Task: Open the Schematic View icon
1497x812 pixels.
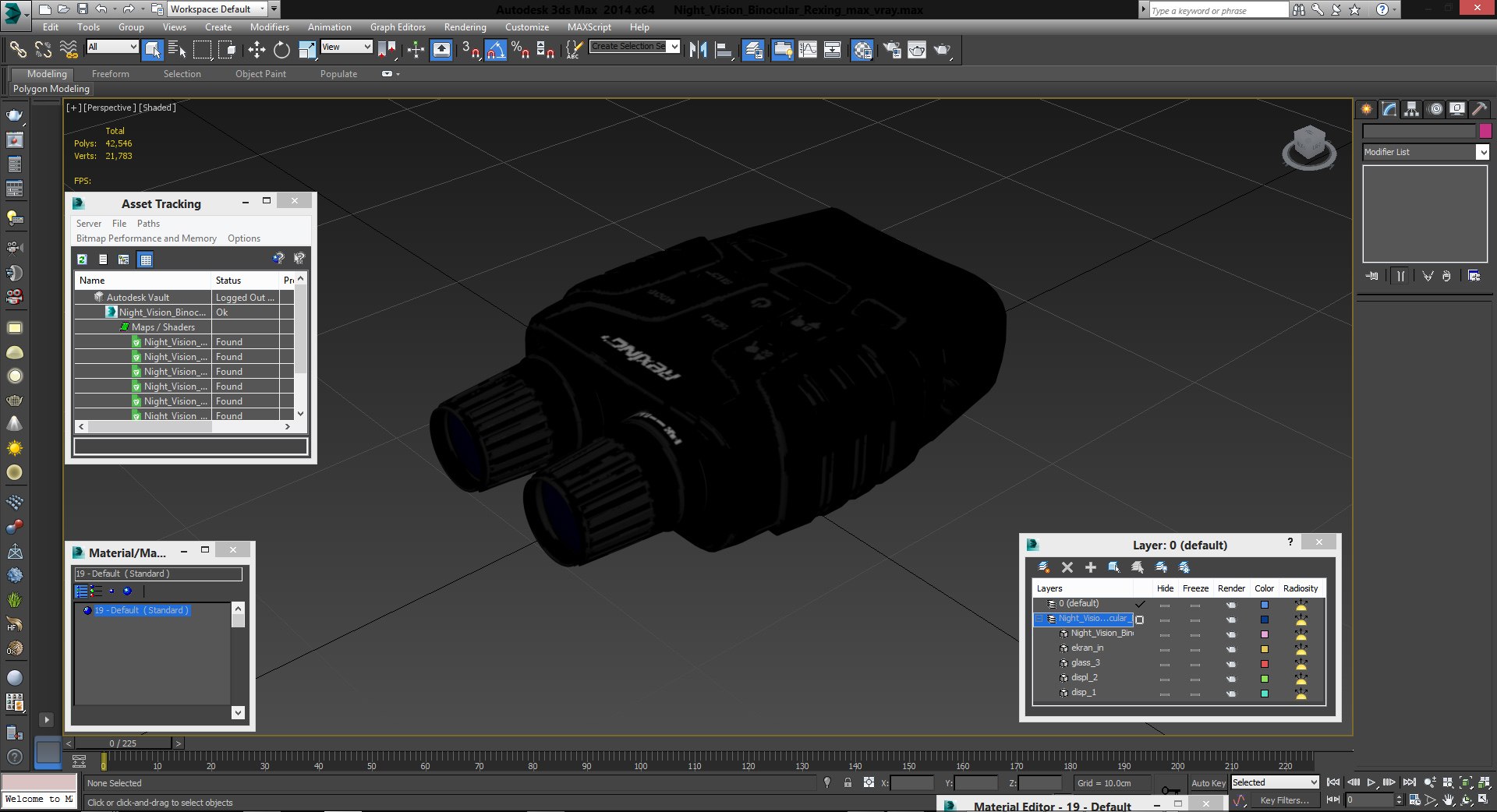Action: (x=833, y=50)
